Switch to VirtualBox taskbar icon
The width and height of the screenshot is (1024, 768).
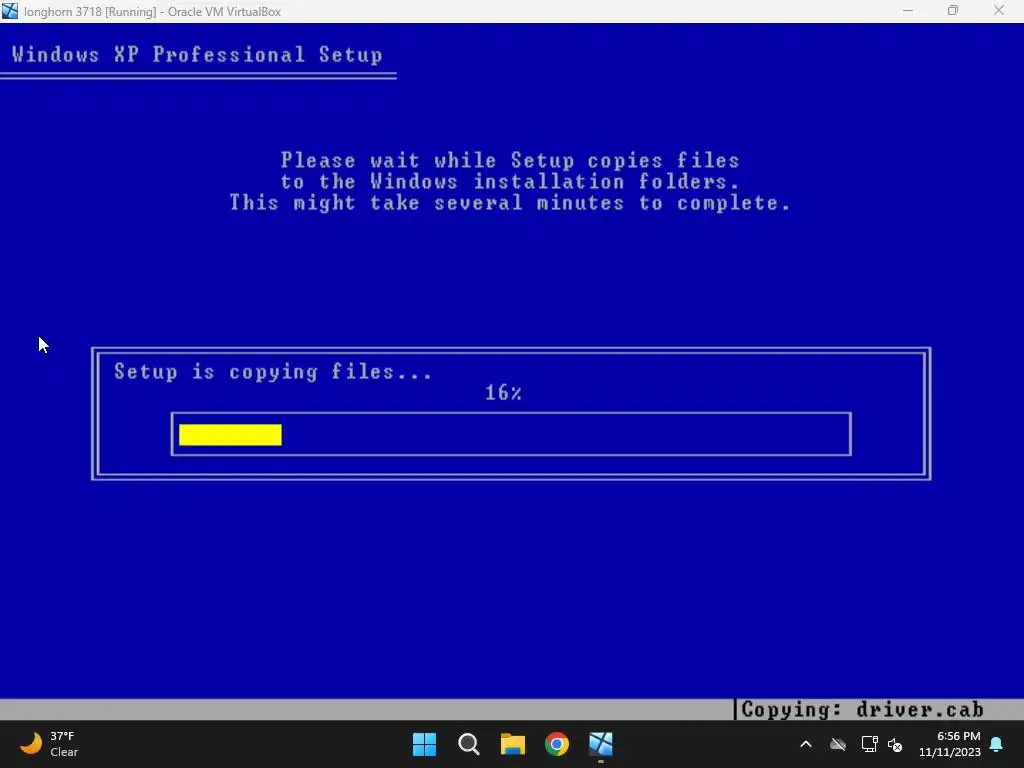coord(601,744)
